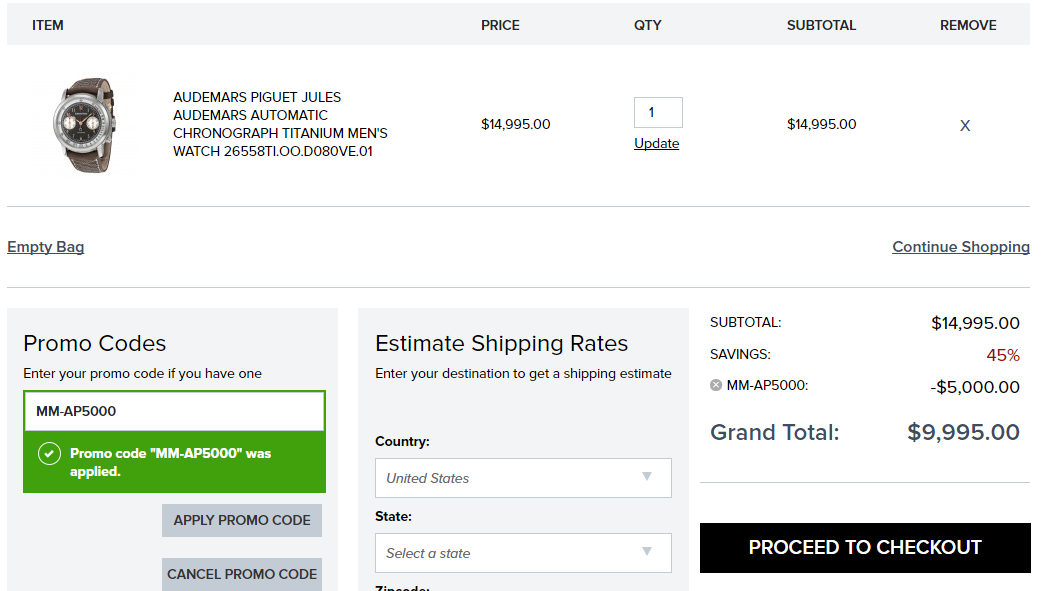Open the Country dropdown

(x=522, y=478)
